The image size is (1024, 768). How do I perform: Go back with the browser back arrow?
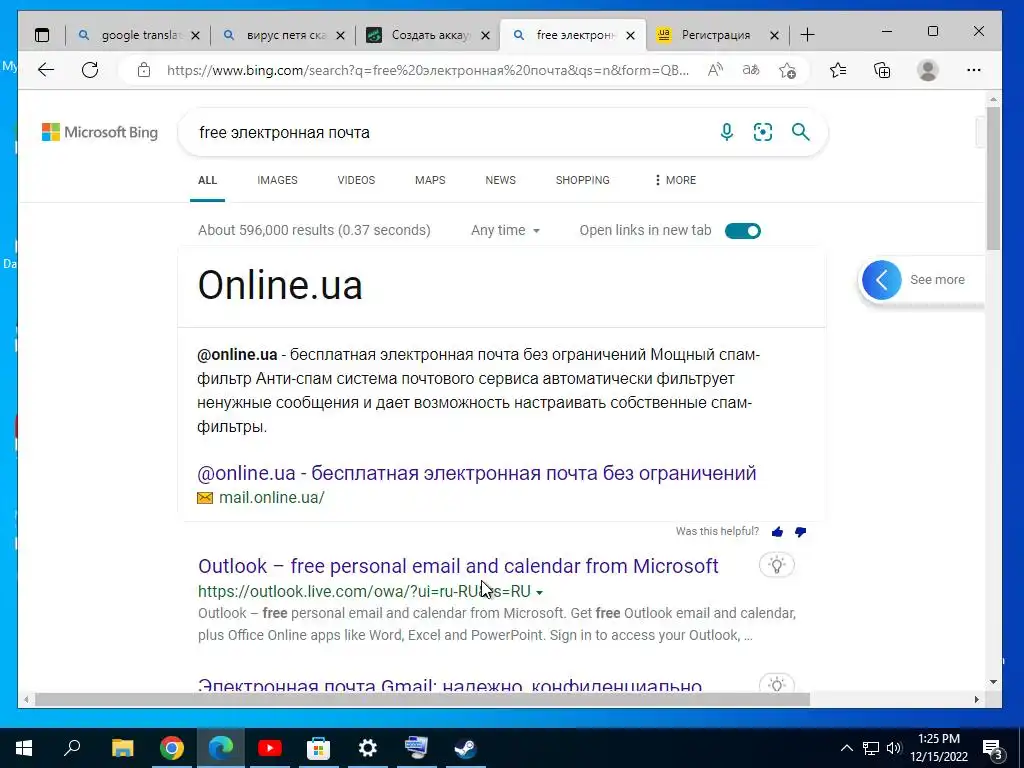pos(46,70)
